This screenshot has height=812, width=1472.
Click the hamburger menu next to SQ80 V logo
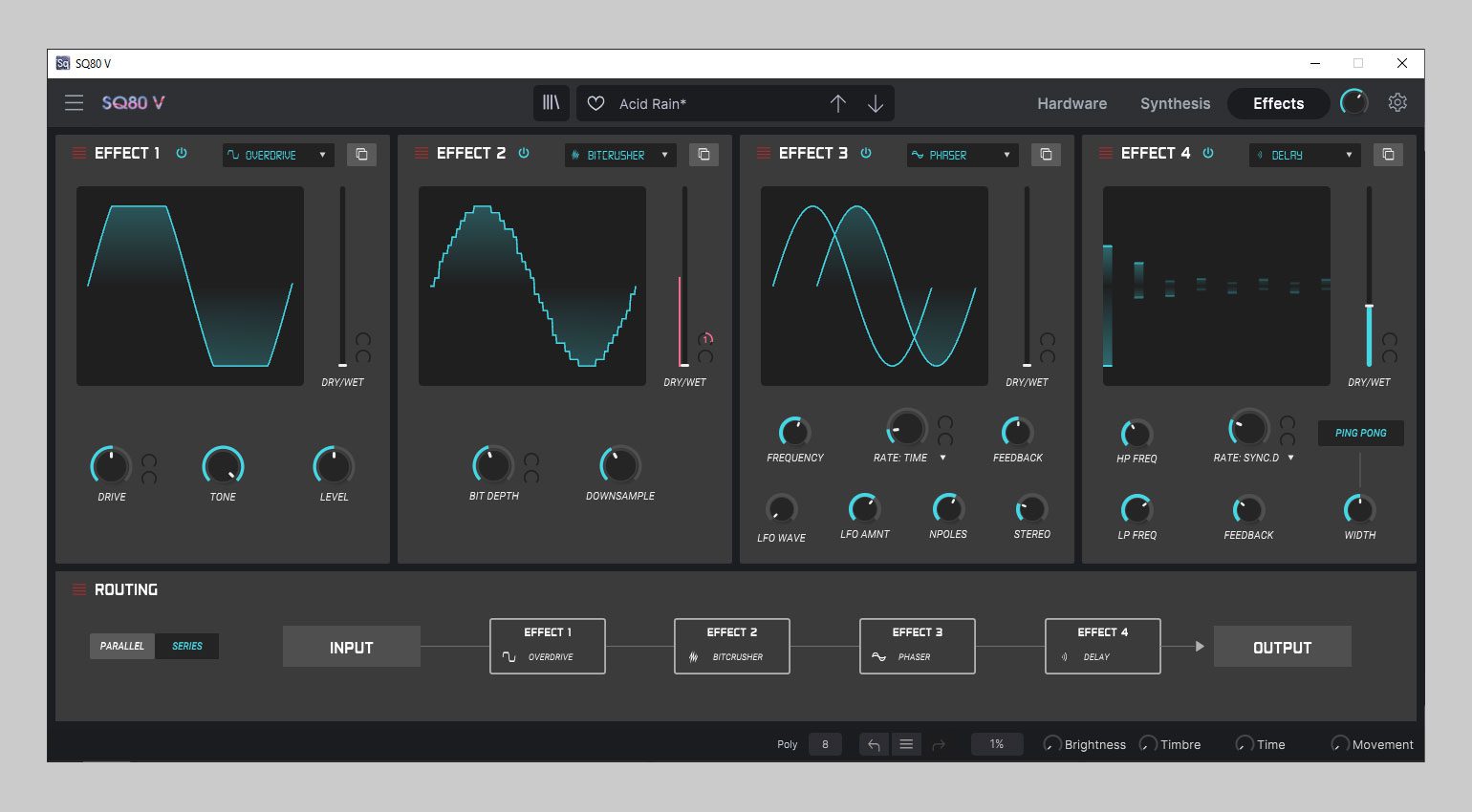(74, 102)
